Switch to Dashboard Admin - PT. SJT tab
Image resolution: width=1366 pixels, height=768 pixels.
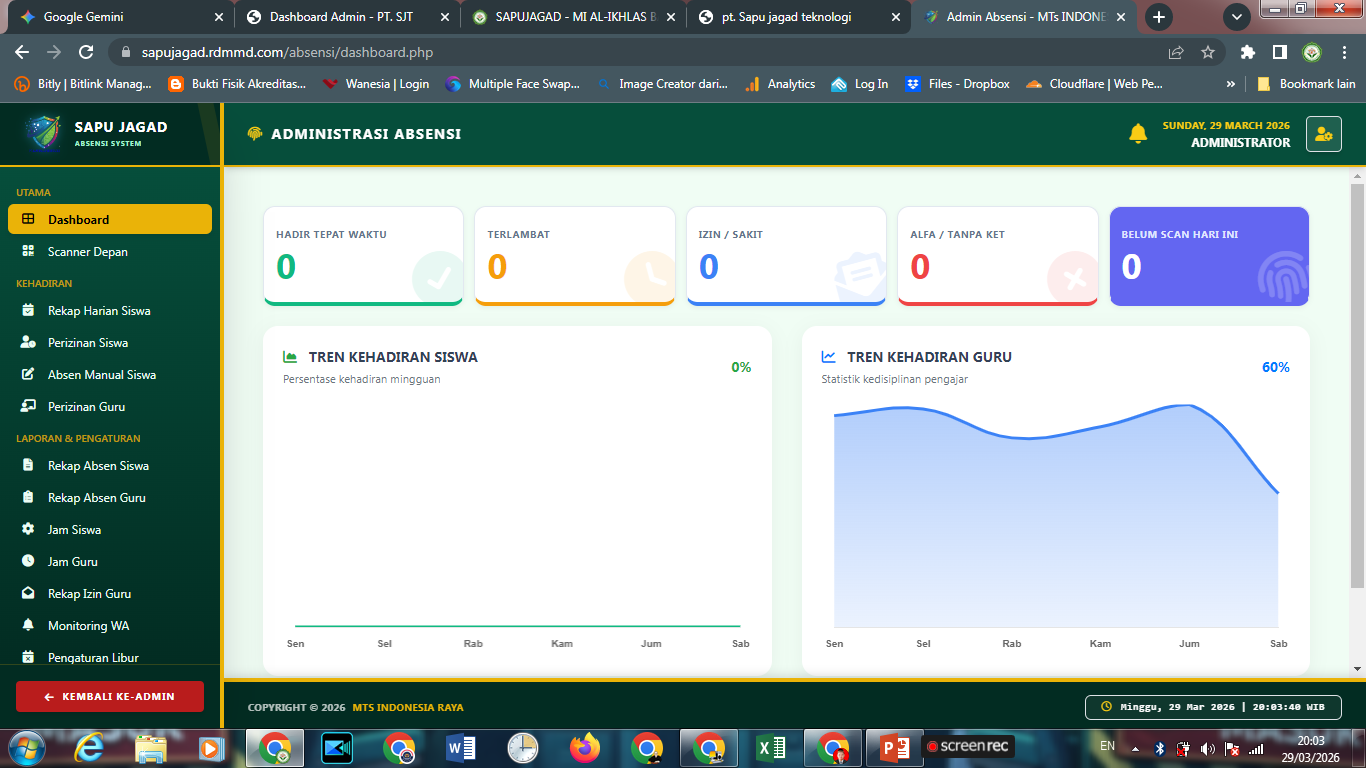345,17
